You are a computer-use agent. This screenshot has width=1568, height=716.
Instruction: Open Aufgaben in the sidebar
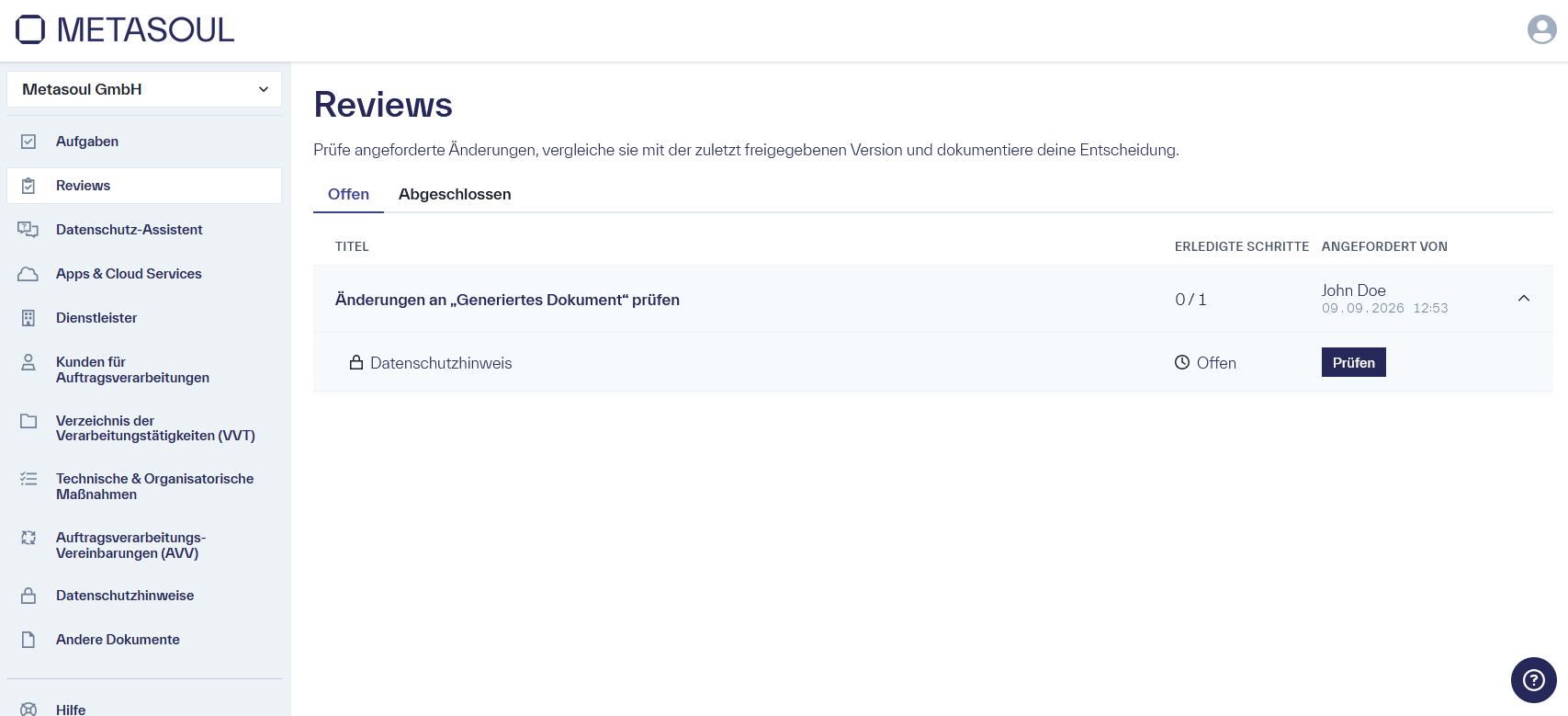point(144,142)
